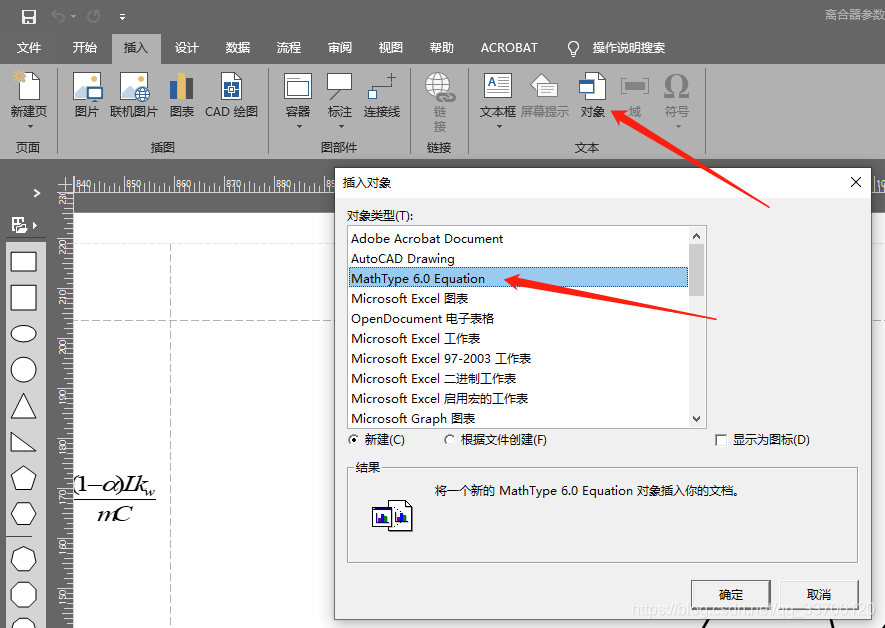Select the ellipse shape in stencil
The image size is (885, 628).
(24, 333)
